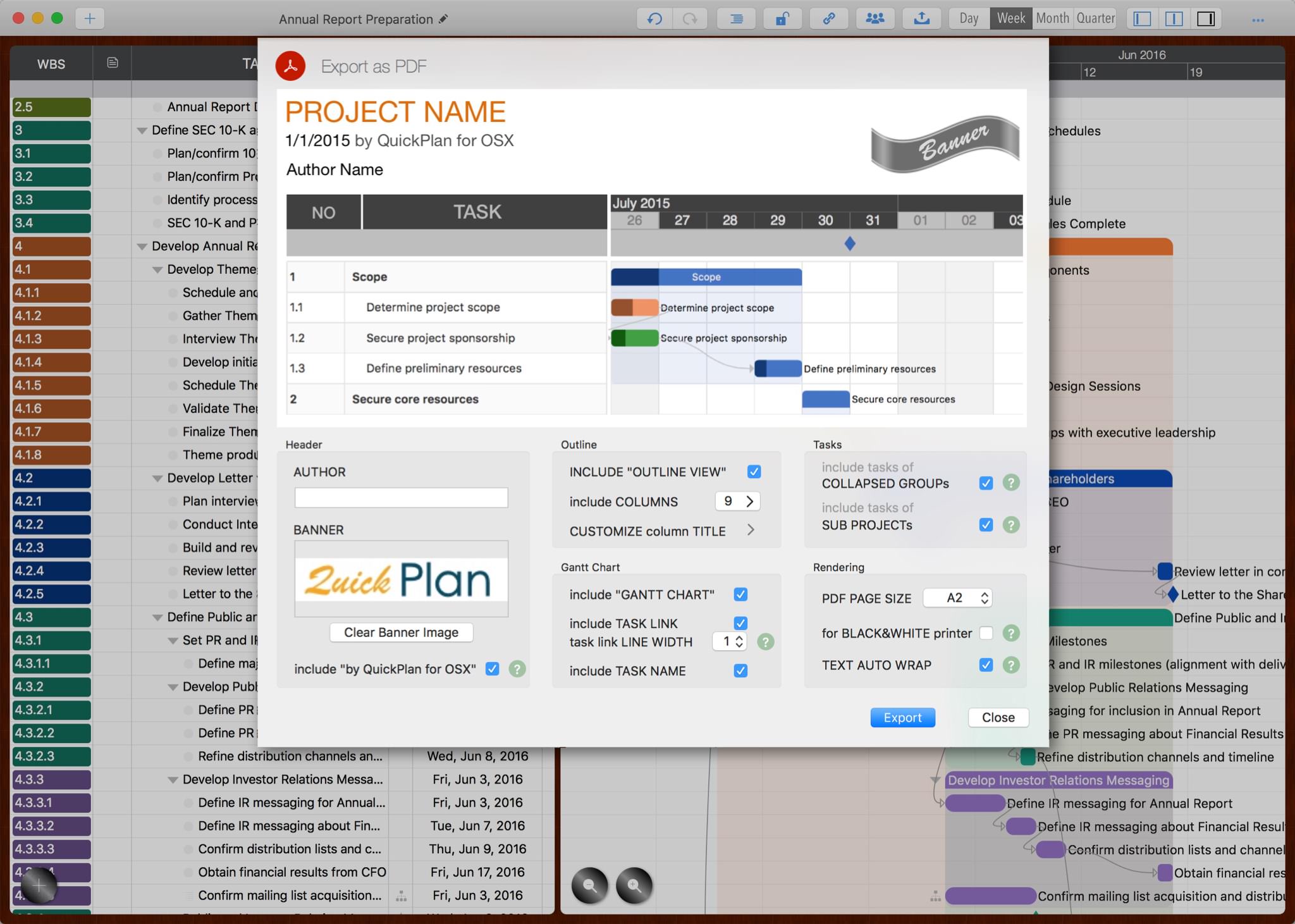The image size is (1295, 924).
Task: Click the zoom in magnifier button
Action: [634, 885]
